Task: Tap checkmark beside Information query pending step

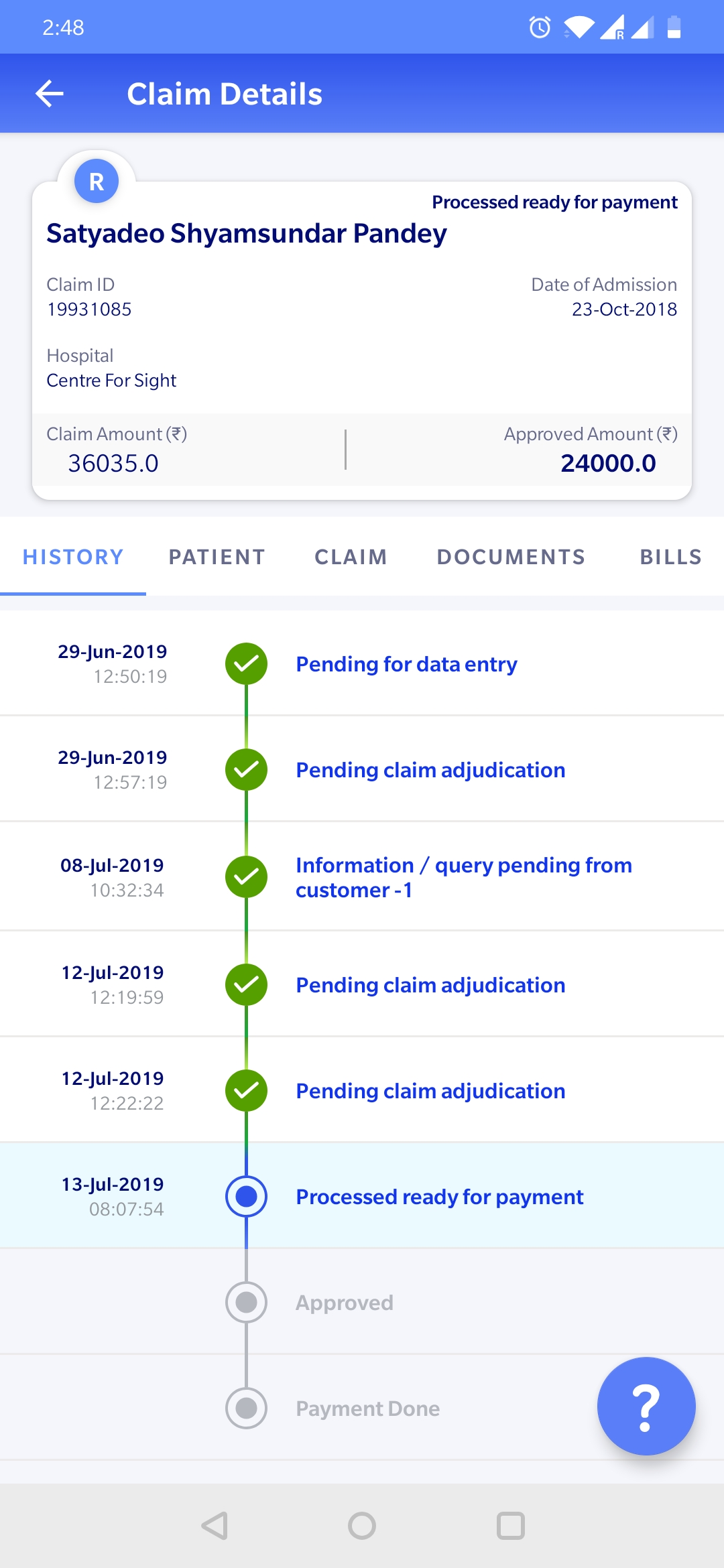Action: click(x=246, y=876)
